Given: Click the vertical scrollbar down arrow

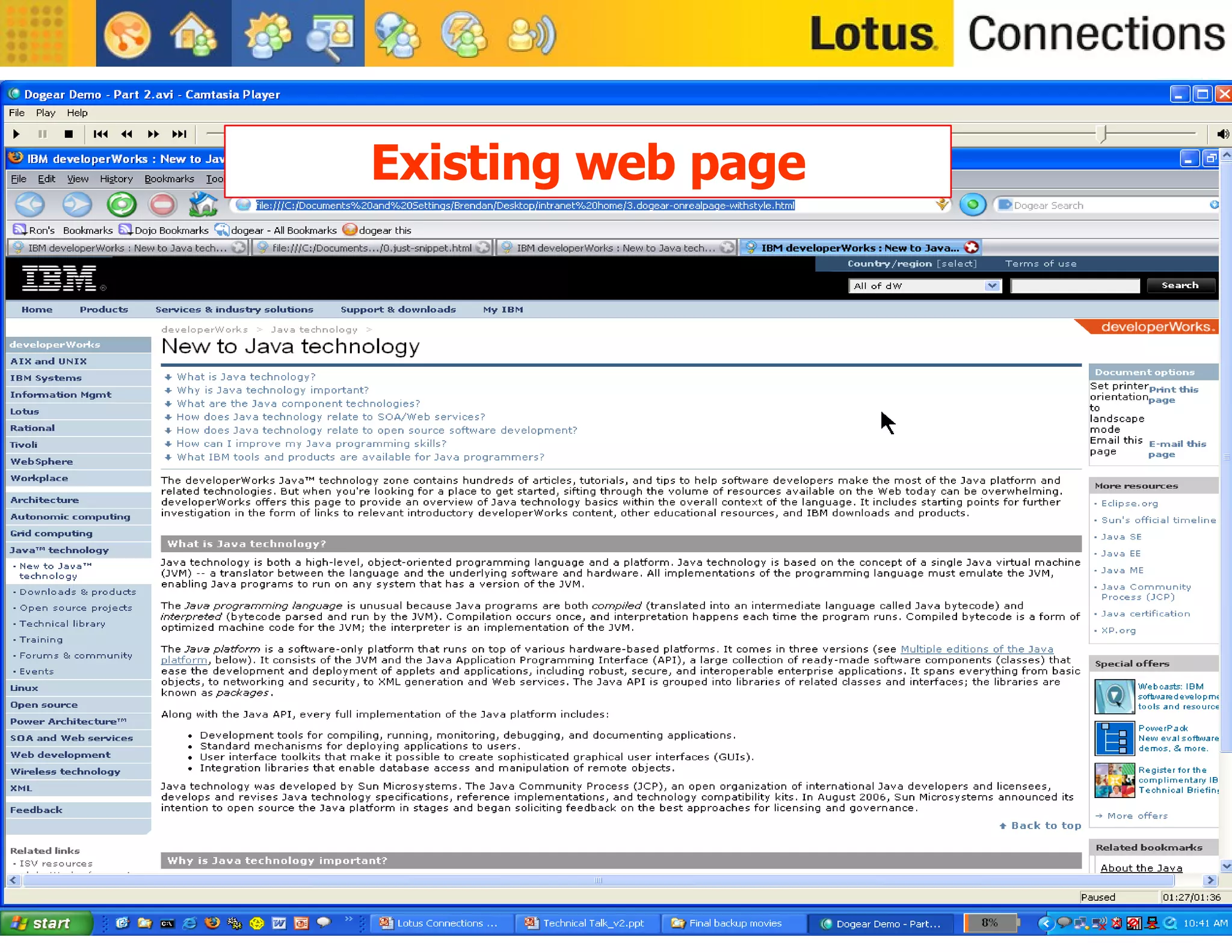Looking at the screenshot, I should [x=1226, y=866].
